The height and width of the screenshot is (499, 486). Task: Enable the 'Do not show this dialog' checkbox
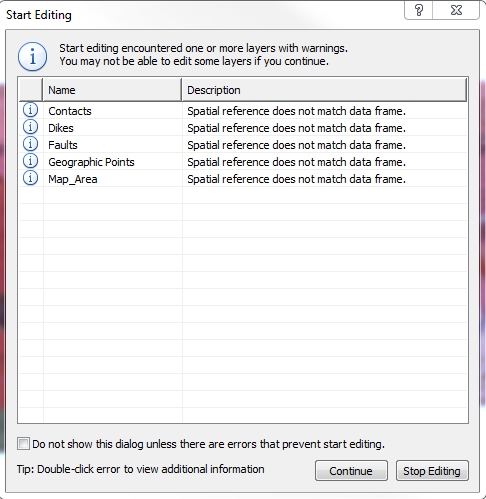[23, 444]
